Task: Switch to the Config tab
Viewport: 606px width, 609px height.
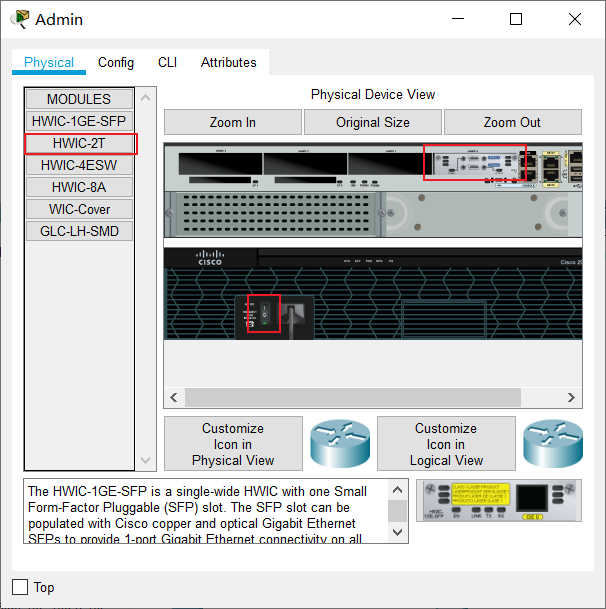Action: [116, 62]
